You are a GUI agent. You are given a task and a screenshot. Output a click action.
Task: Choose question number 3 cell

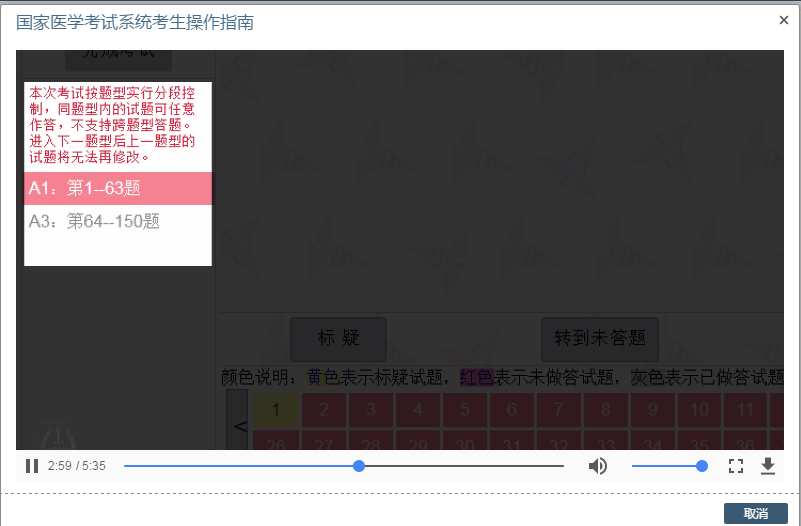pos(371,409)
